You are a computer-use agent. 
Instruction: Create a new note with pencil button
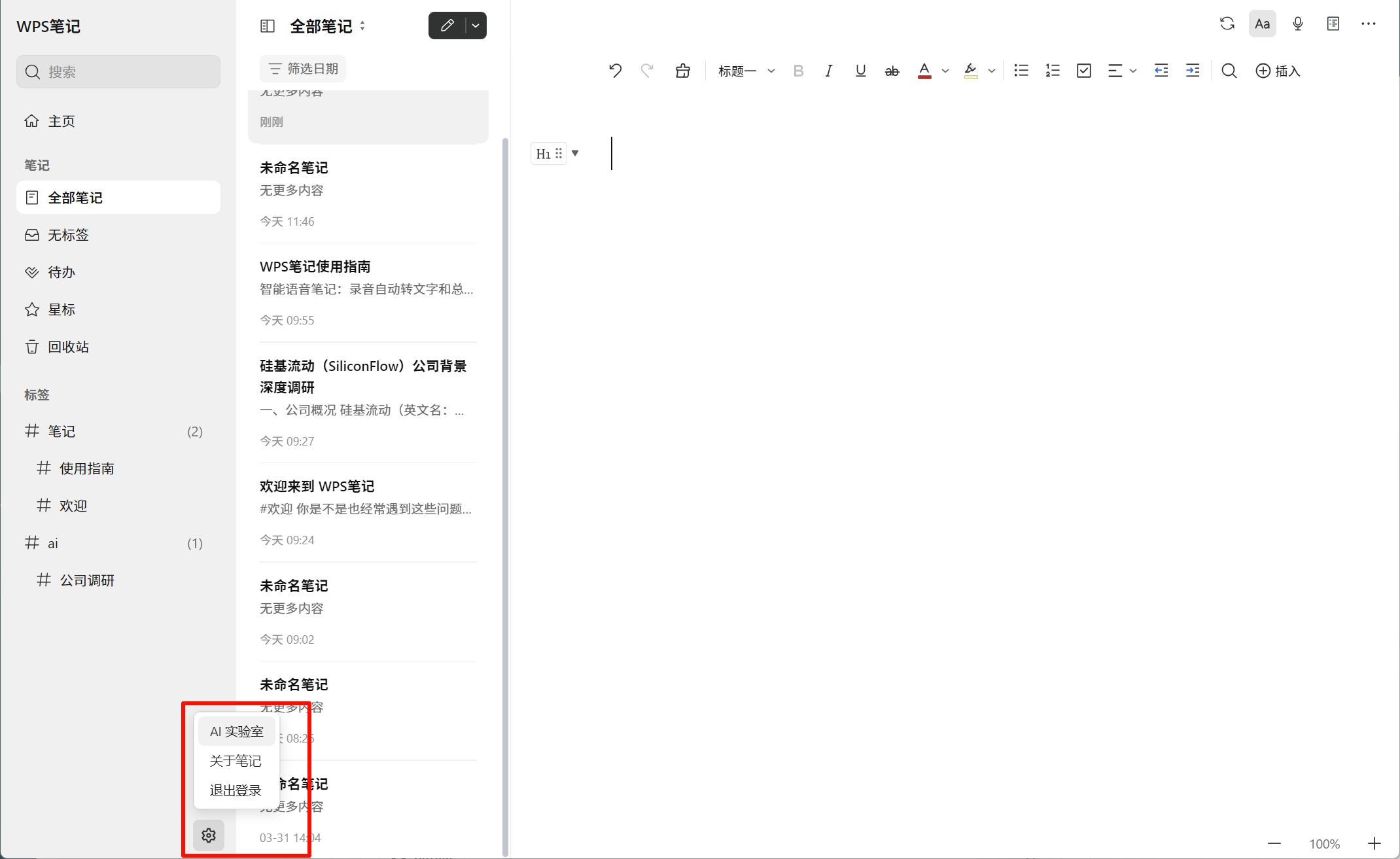tap(447, 26)
